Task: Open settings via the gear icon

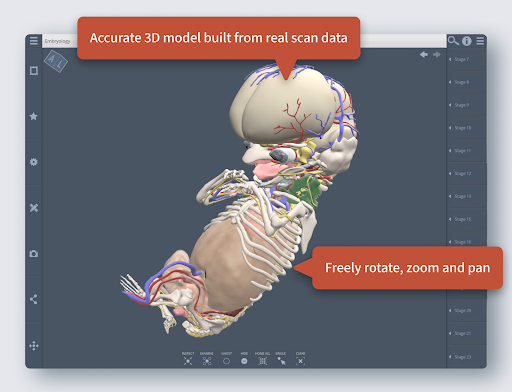Action: click(x=34, y=162)
